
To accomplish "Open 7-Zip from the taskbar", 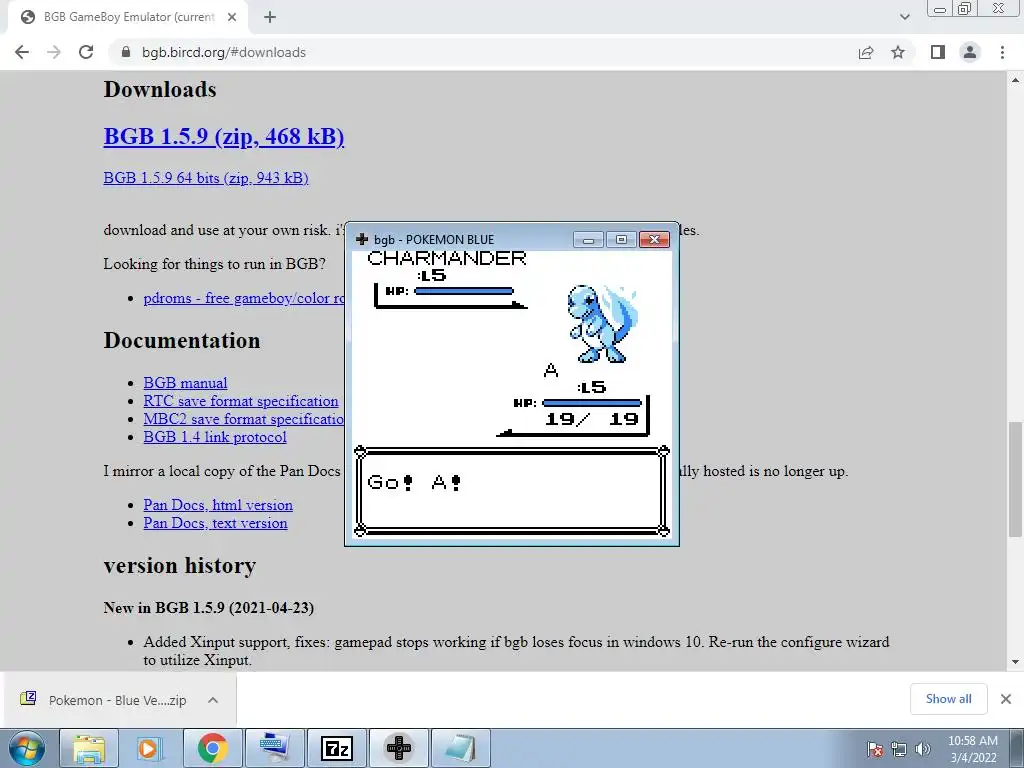I will 337,748.
